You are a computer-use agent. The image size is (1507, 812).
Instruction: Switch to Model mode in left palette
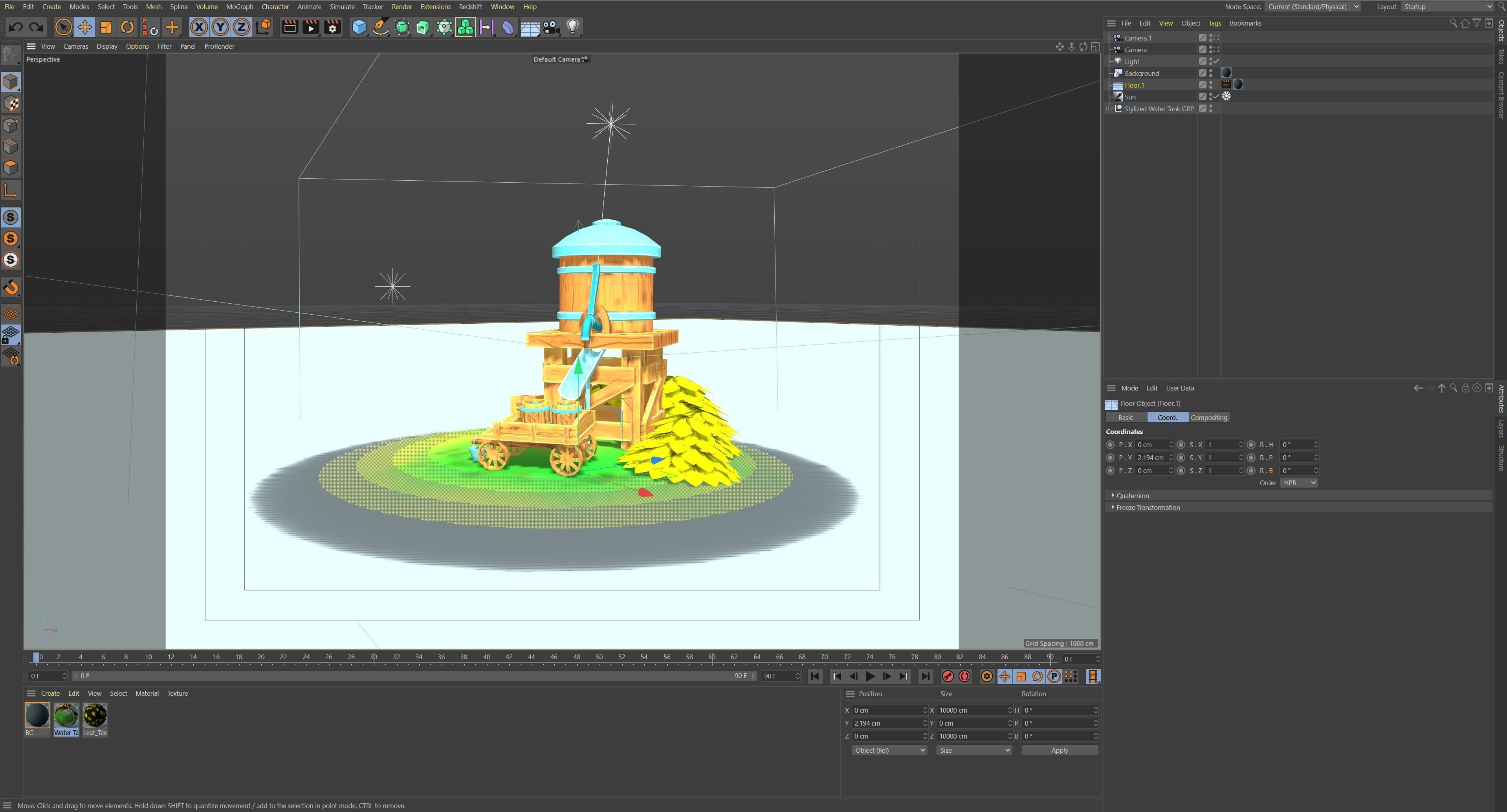point(11,82)
